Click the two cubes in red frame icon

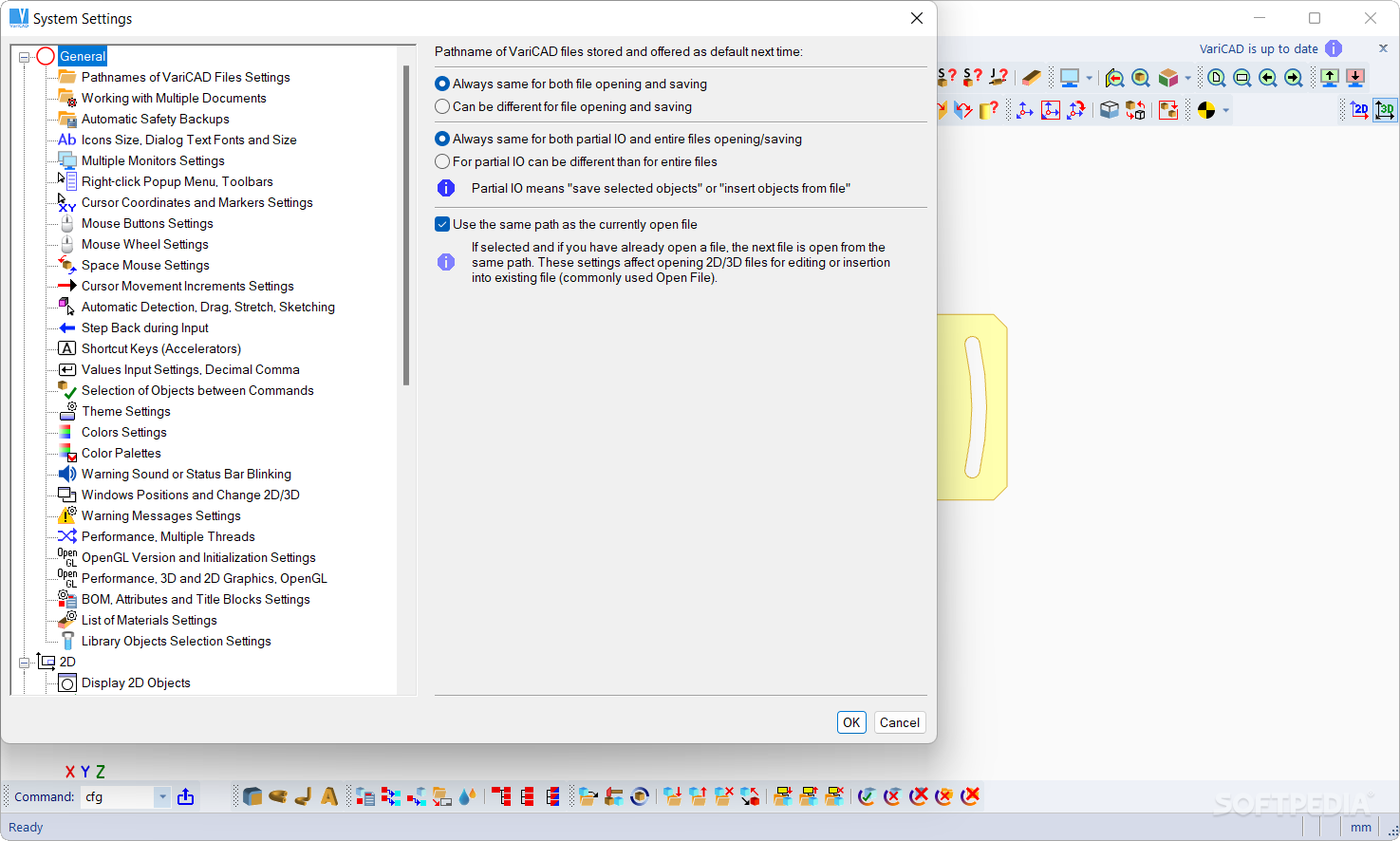pyautogui.click(x=1168, y=110)
